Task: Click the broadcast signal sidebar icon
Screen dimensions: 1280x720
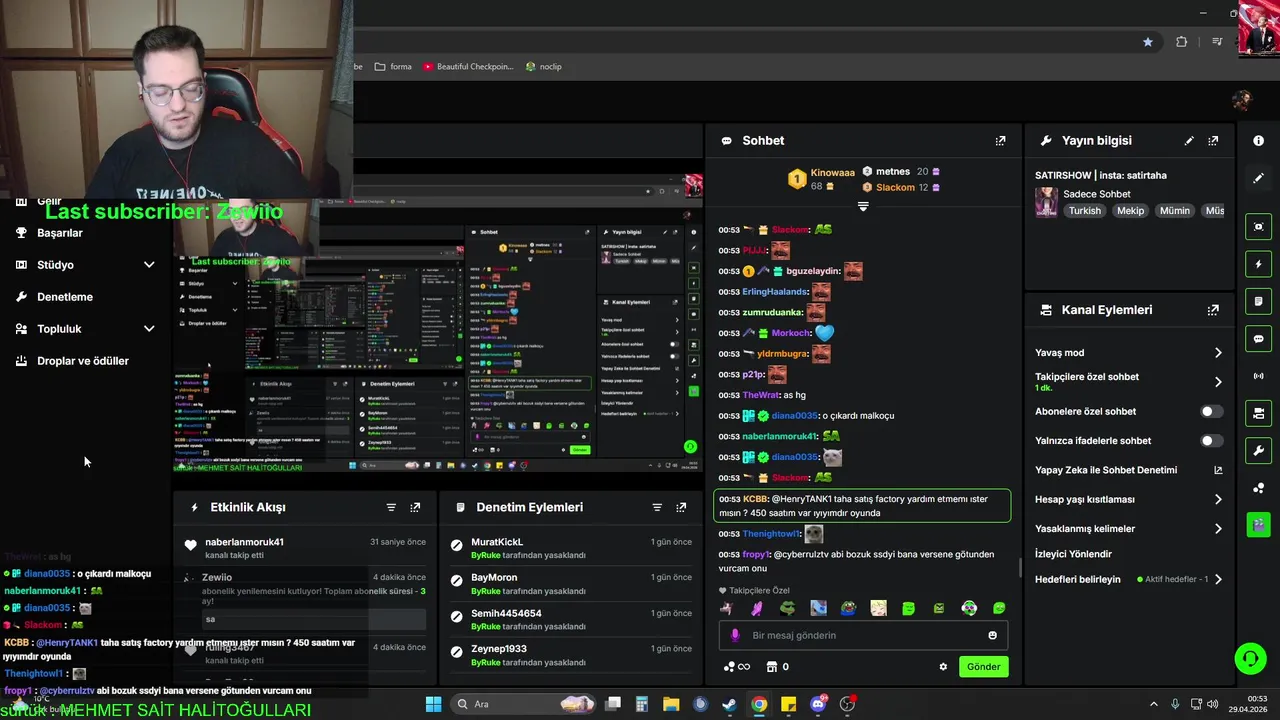Action: click(1258, 376)
